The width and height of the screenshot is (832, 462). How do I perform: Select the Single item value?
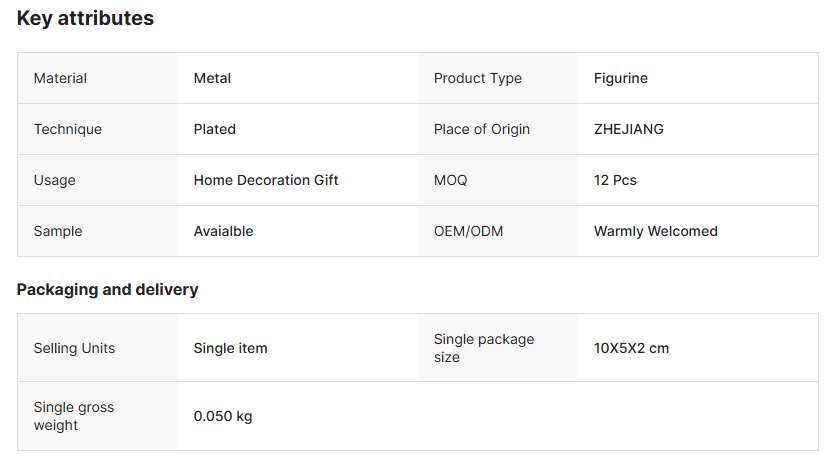(230, 348)
